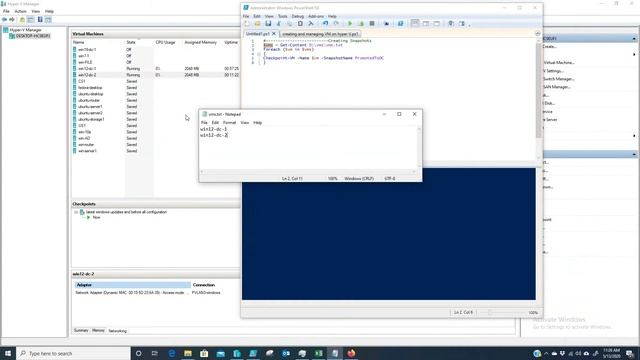Open Tools menu in PowerShell ISE
The height and width of the screenshot is (360, 640).
pyautogui.click(x=282, y=16)
